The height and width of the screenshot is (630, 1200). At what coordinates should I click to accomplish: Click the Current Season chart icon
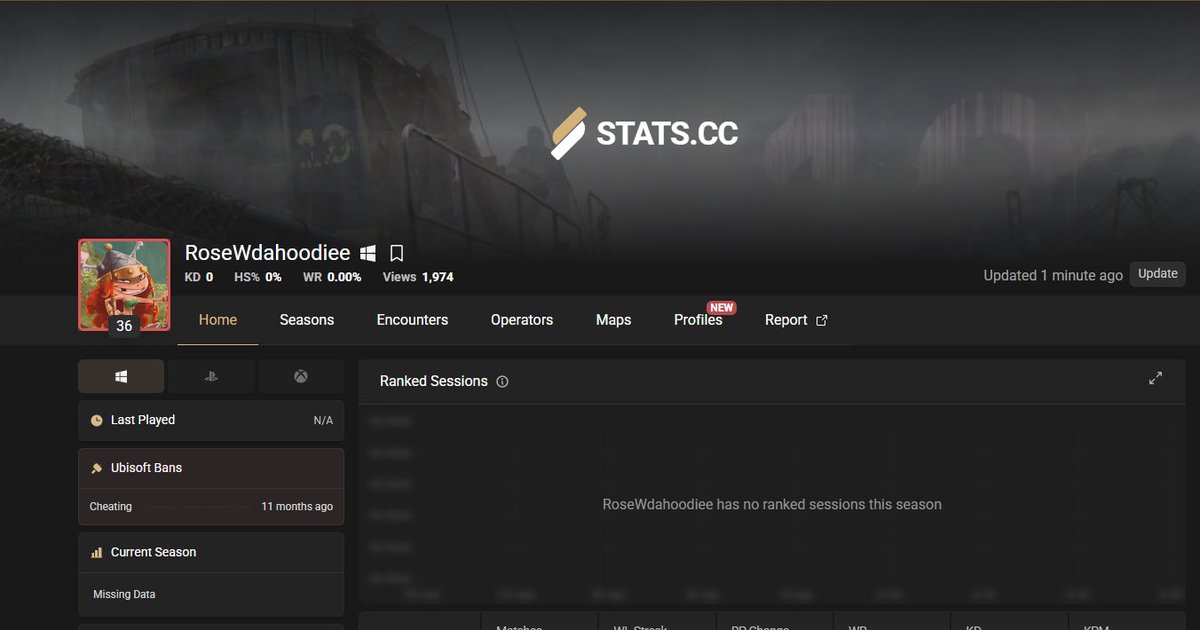tap(97, 552)
